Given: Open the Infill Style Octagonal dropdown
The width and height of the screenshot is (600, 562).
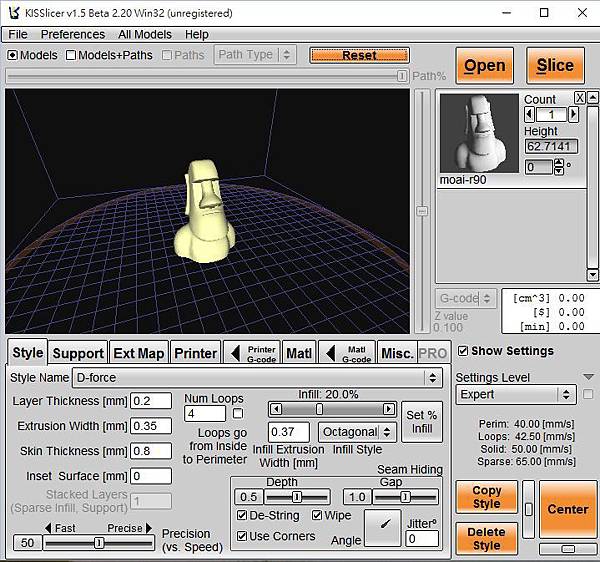Looking at the screenshot, I should click(x=357, y=432).
